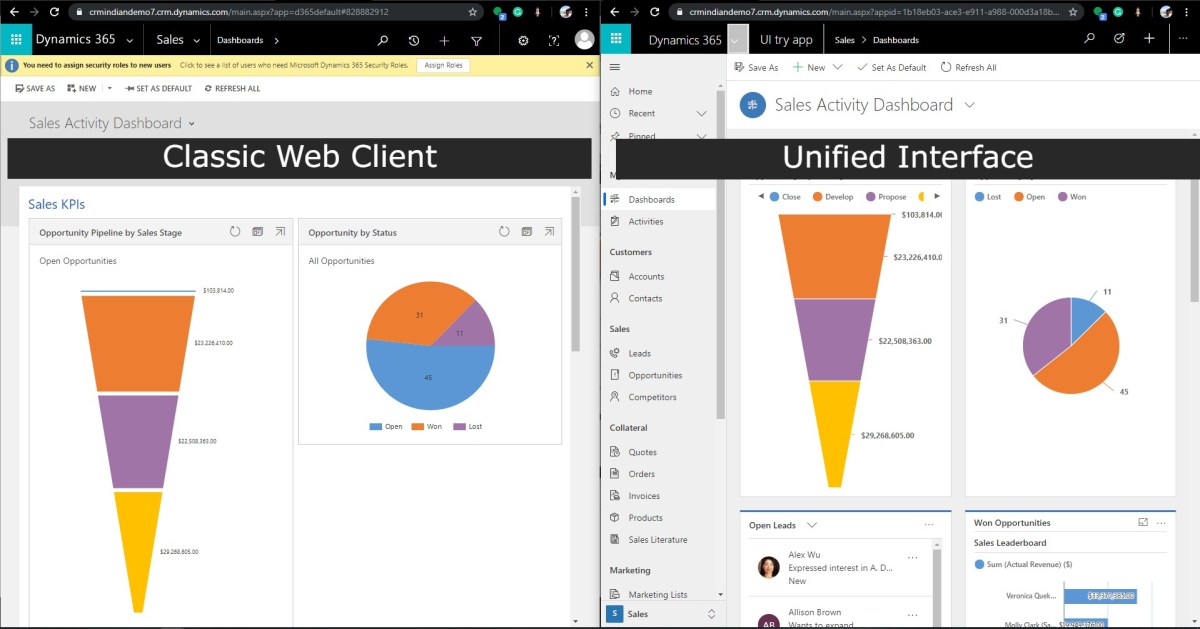Open the Opportunity by Status chart in full view
The height and width of the screenshot is (629, 1200).
(x=549, y=231)
